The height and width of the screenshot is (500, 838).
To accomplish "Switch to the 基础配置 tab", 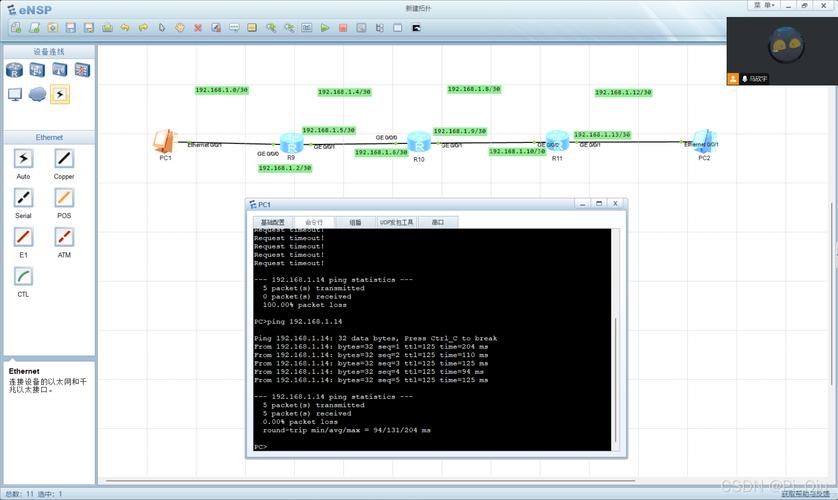I will (273, 222).
